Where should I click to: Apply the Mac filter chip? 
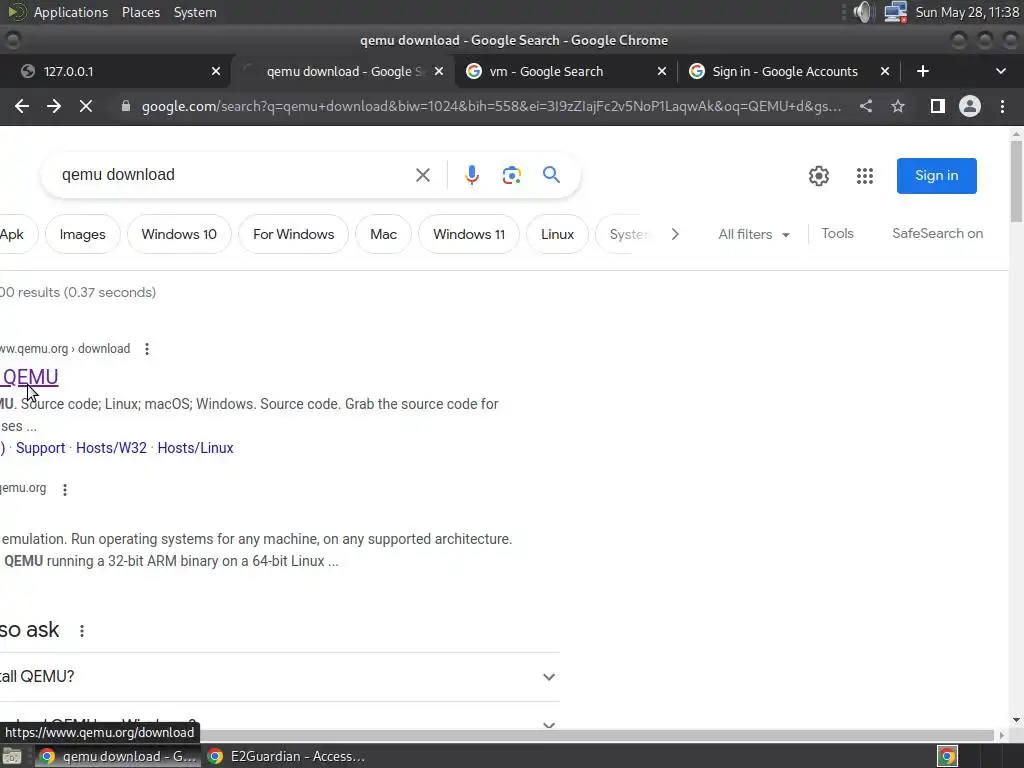click(383, 234)
